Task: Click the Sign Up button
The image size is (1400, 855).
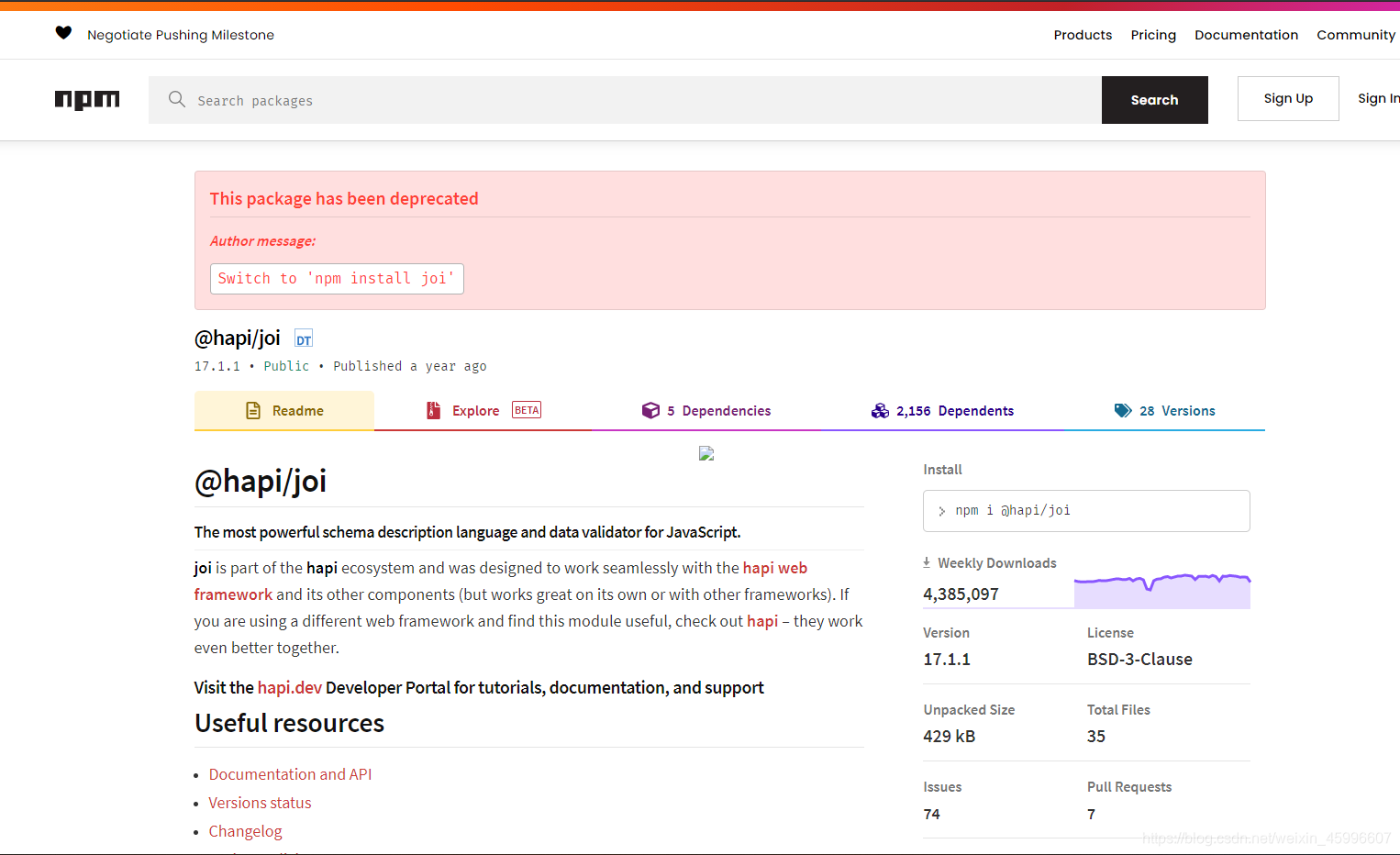Action: 1288,98
